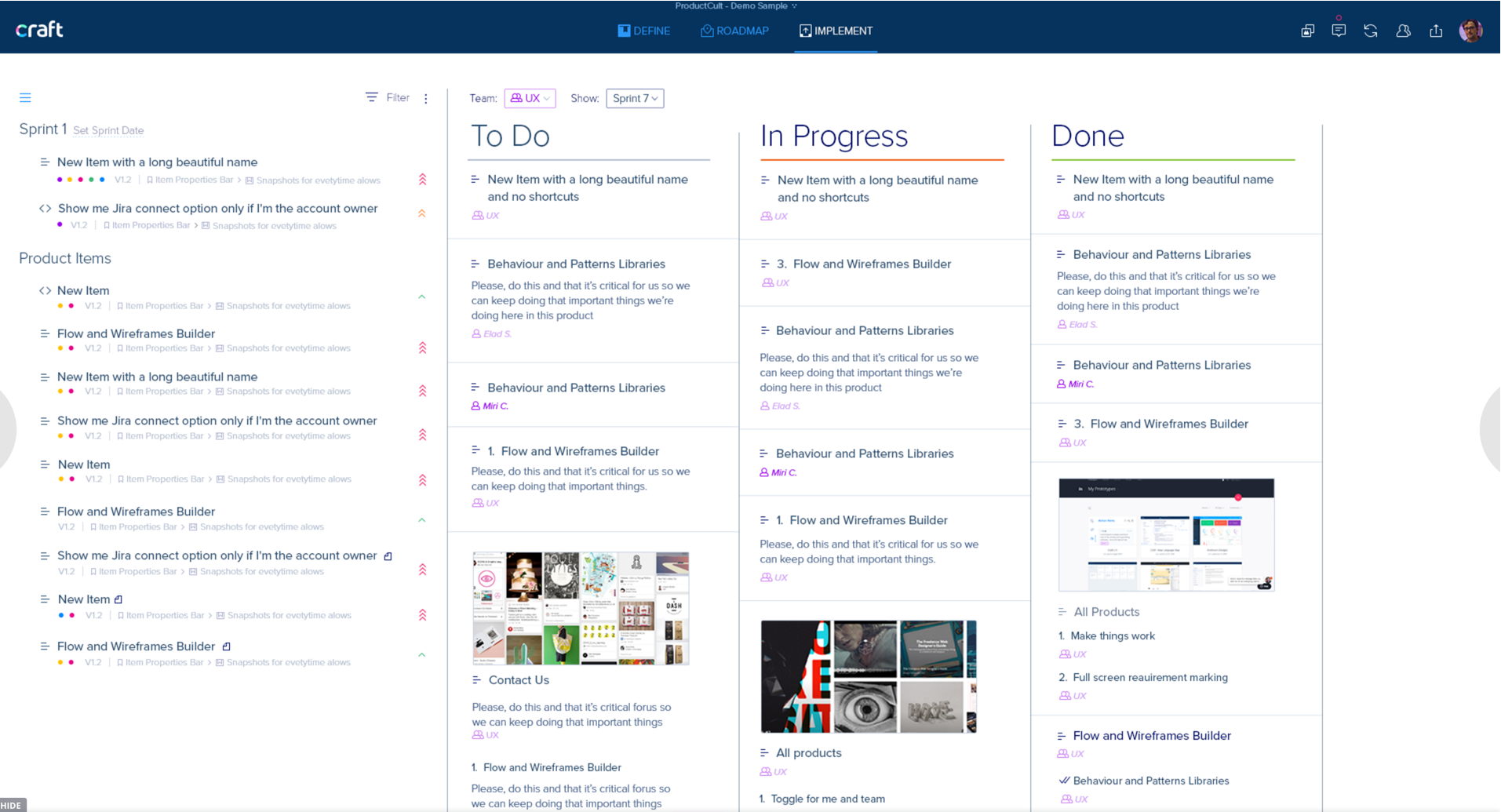The image size is (1501, 812).
Task: Click the sync refresh icon in header
Action: (1371, 31)
